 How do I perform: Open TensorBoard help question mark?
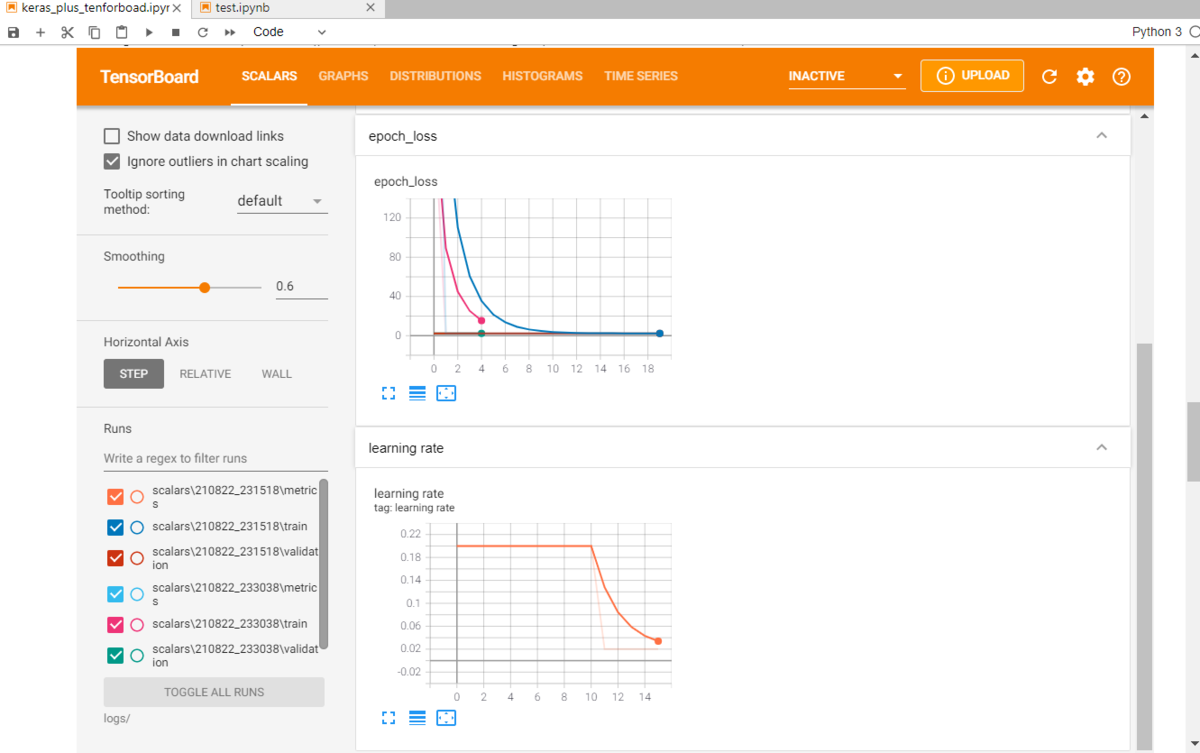coord(1121,76)
